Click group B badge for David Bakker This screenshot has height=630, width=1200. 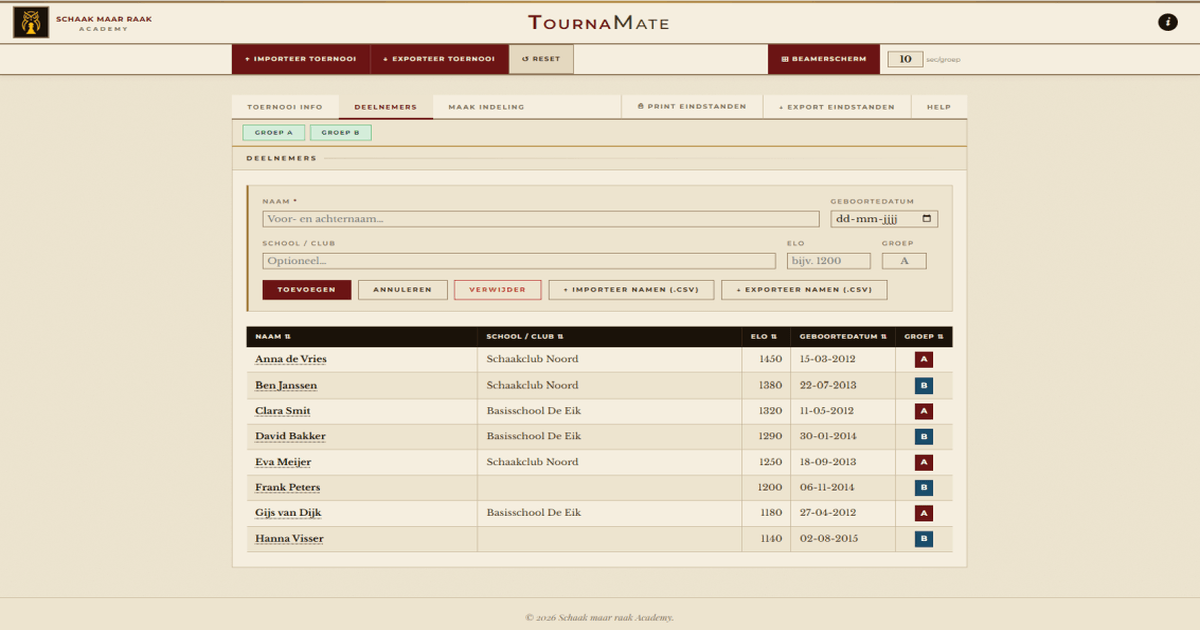tap(924, 437)
